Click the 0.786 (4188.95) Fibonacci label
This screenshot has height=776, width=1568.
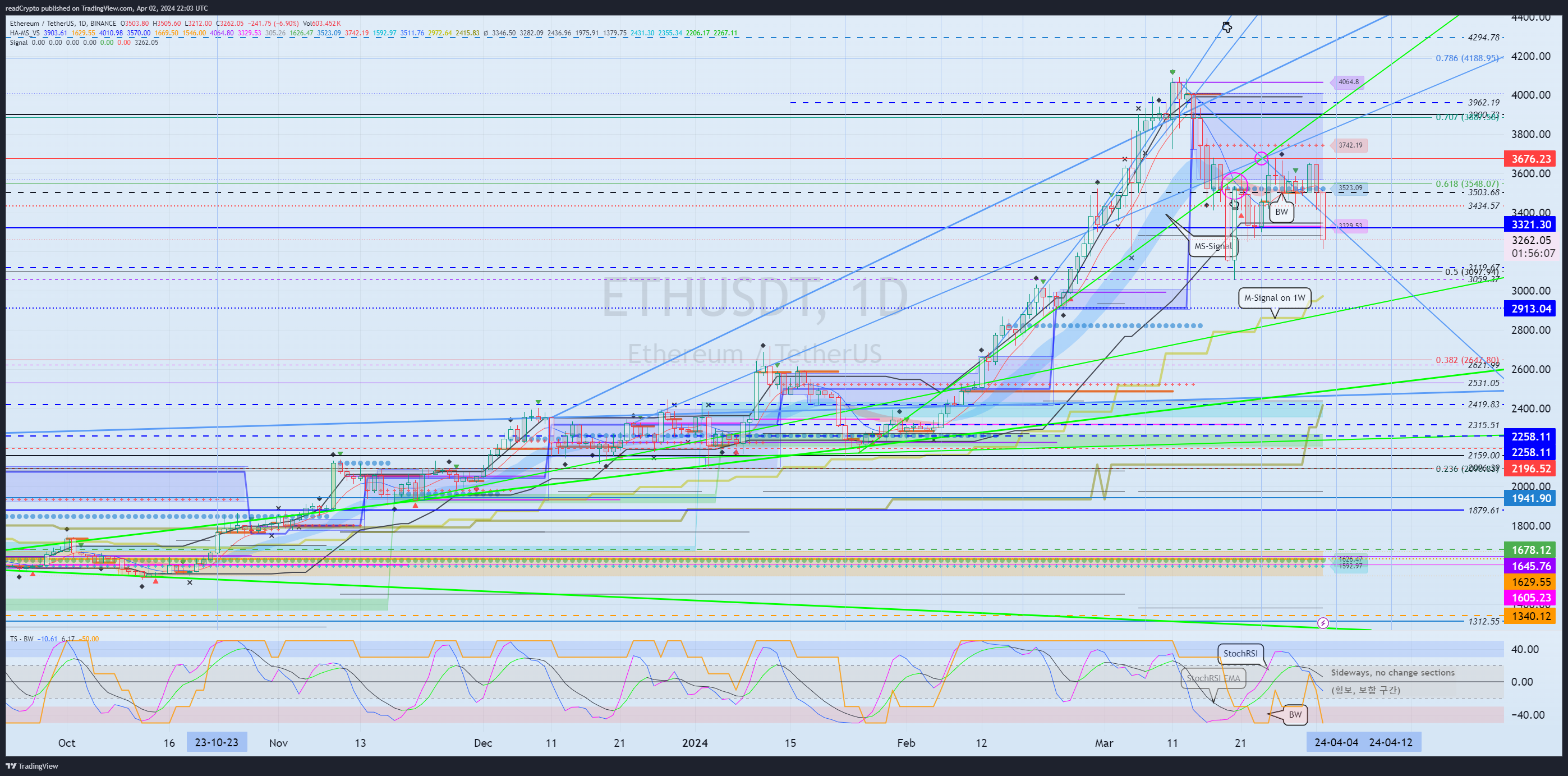click(1467, 58)
